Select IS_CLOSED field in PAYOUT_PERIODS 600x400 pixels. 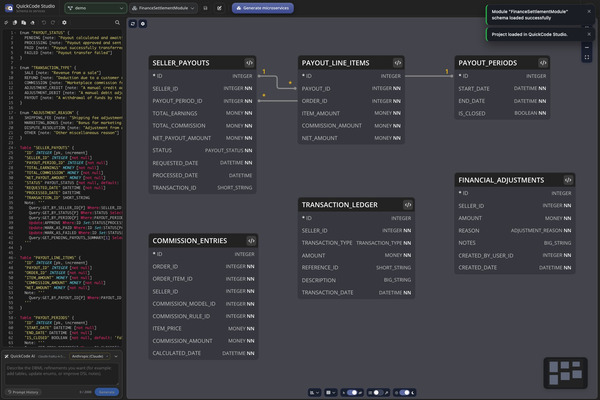pyautogui.click(x=502, y=113)
